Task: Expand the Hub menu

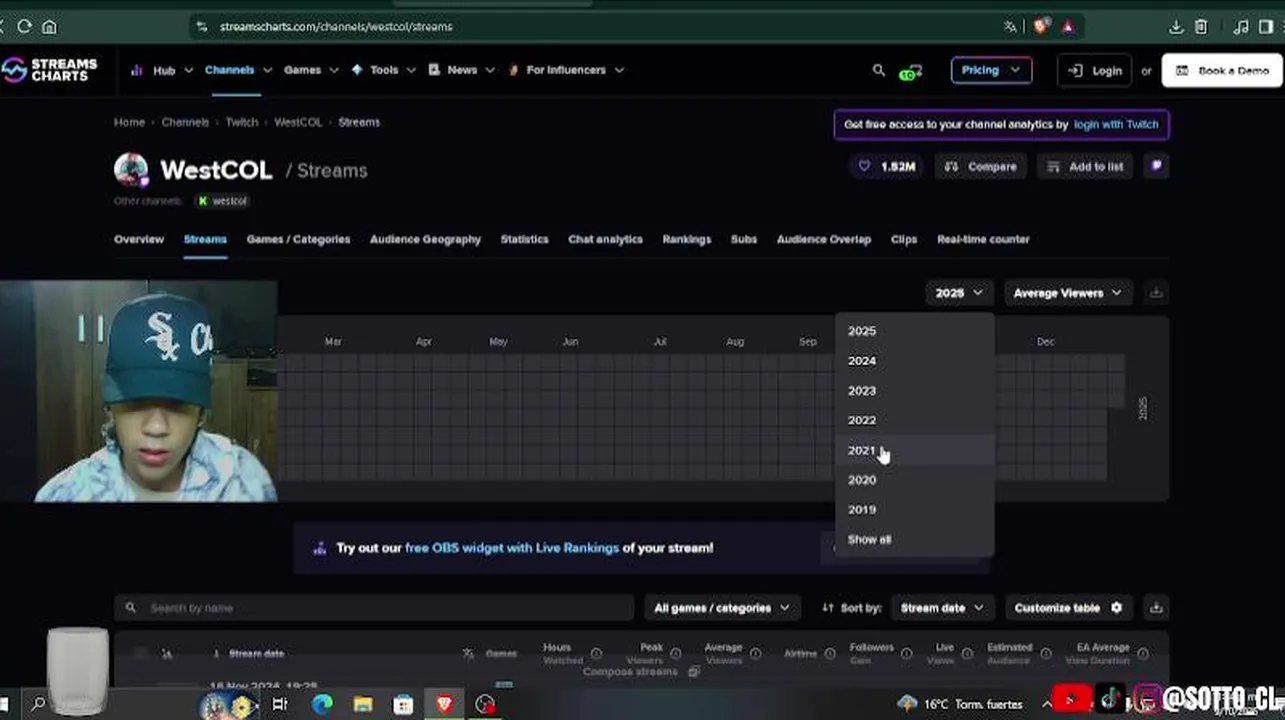Action: [161, 70]
